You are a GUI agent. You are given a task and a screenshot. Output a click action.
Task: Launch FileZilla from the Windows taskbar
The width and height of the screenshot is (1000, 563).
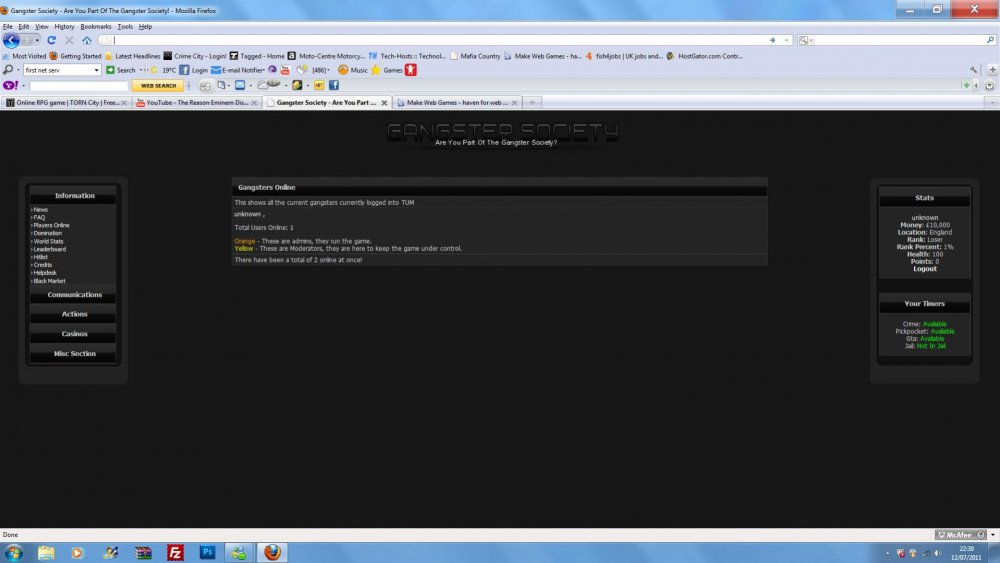[175, 552]
